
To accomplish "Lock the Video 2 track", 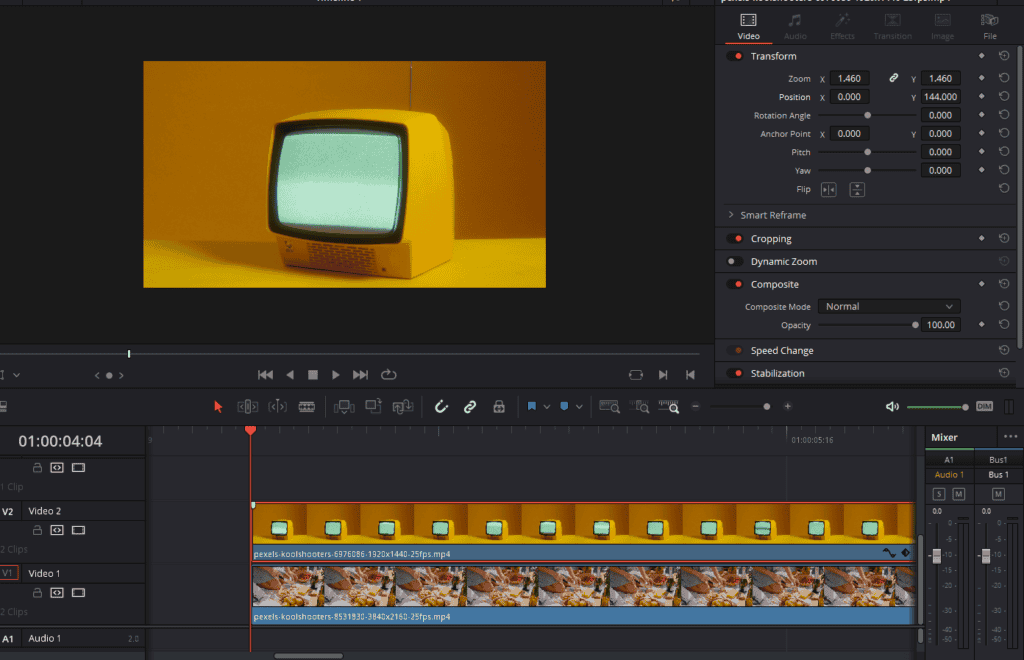I will point(37,530).
